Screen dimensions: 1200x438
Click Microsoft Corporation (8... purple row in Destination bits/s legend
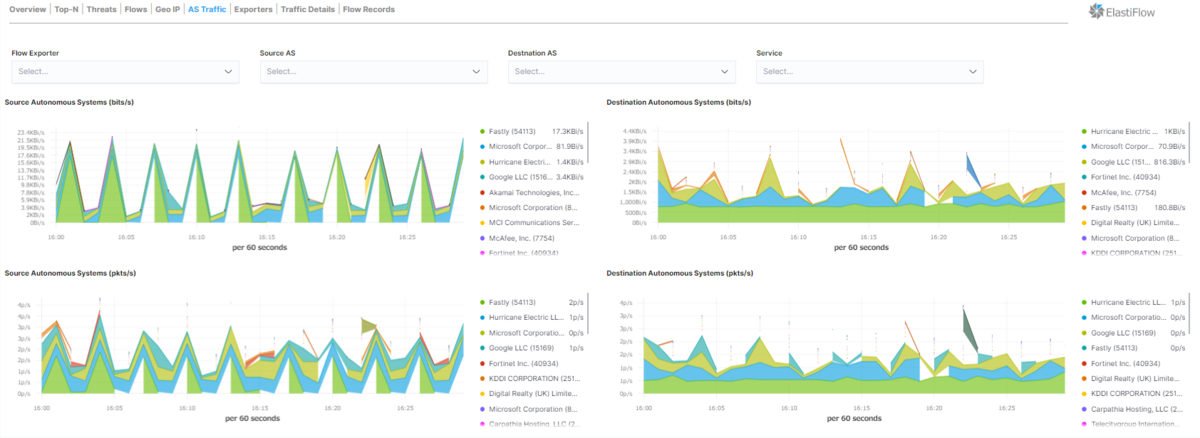pyautogui.click(x=1133, y=238)
